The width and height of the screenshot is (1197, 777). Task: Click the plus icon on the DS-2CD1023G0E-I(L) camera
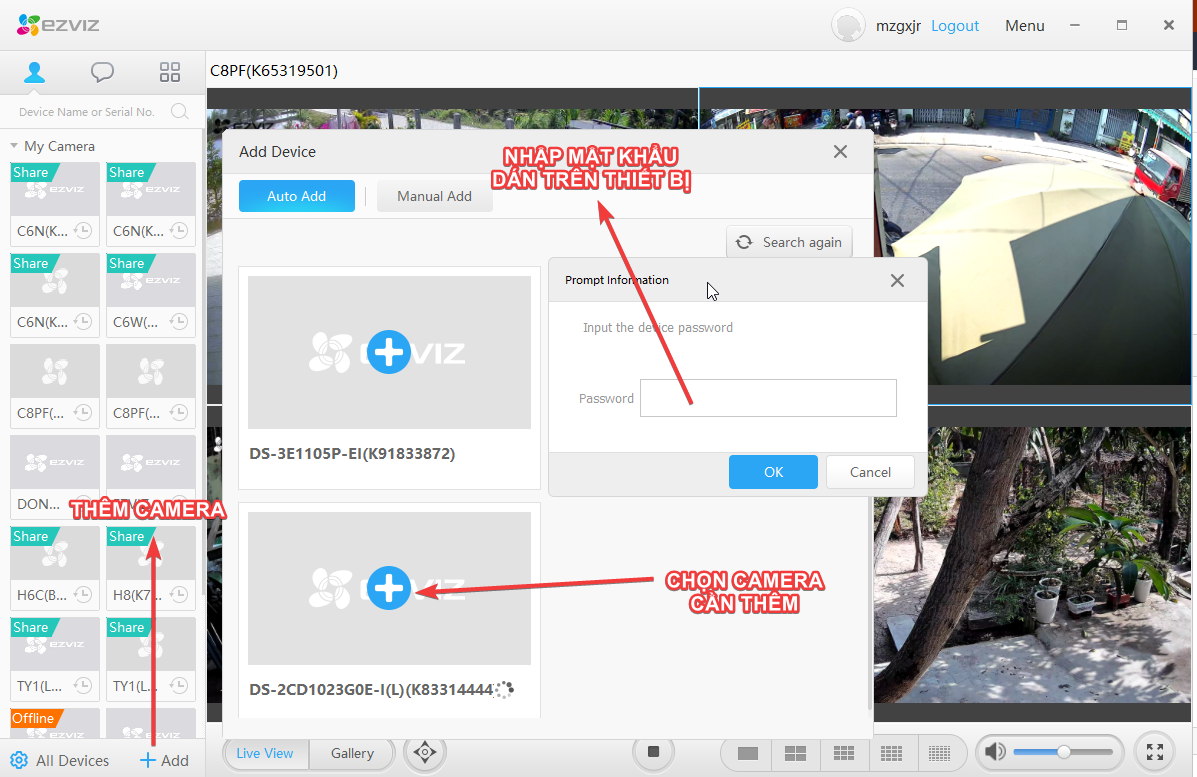[x=389, y=589]
